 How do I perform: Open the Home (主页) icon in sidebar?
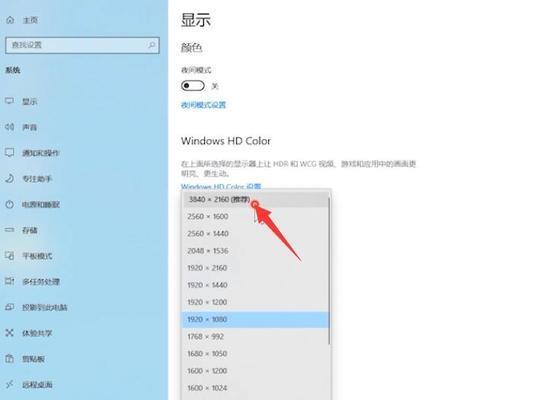[x=10, y=20]
